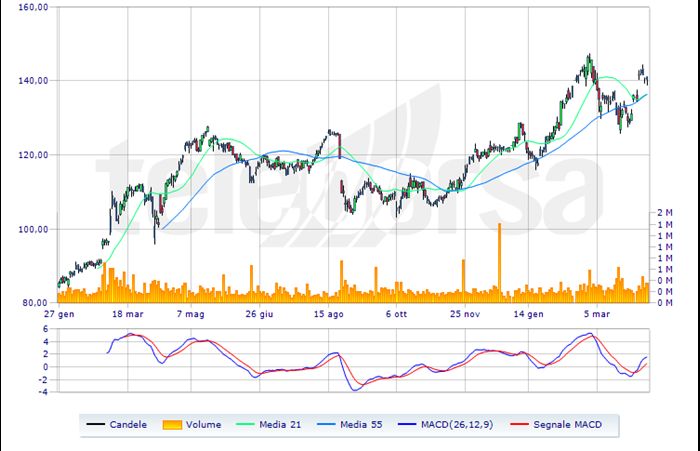Select the 15 ago date axis label
700x451 pixels.
329,313
